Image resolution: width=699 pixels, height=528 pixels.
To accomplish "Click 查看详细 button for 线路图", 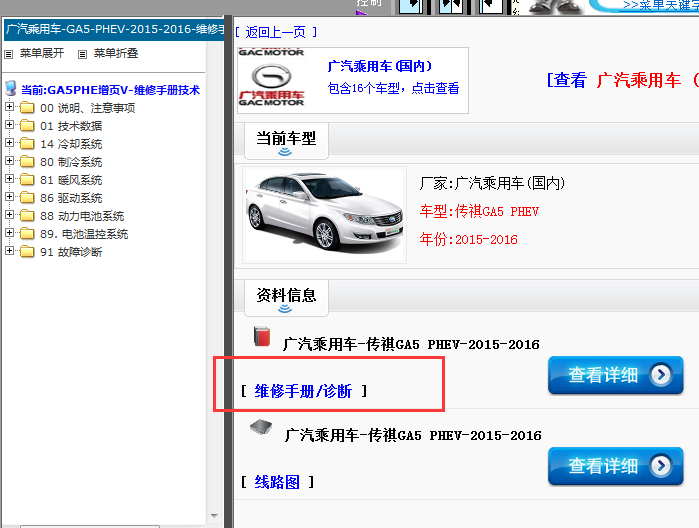I will tap(616, 466).
